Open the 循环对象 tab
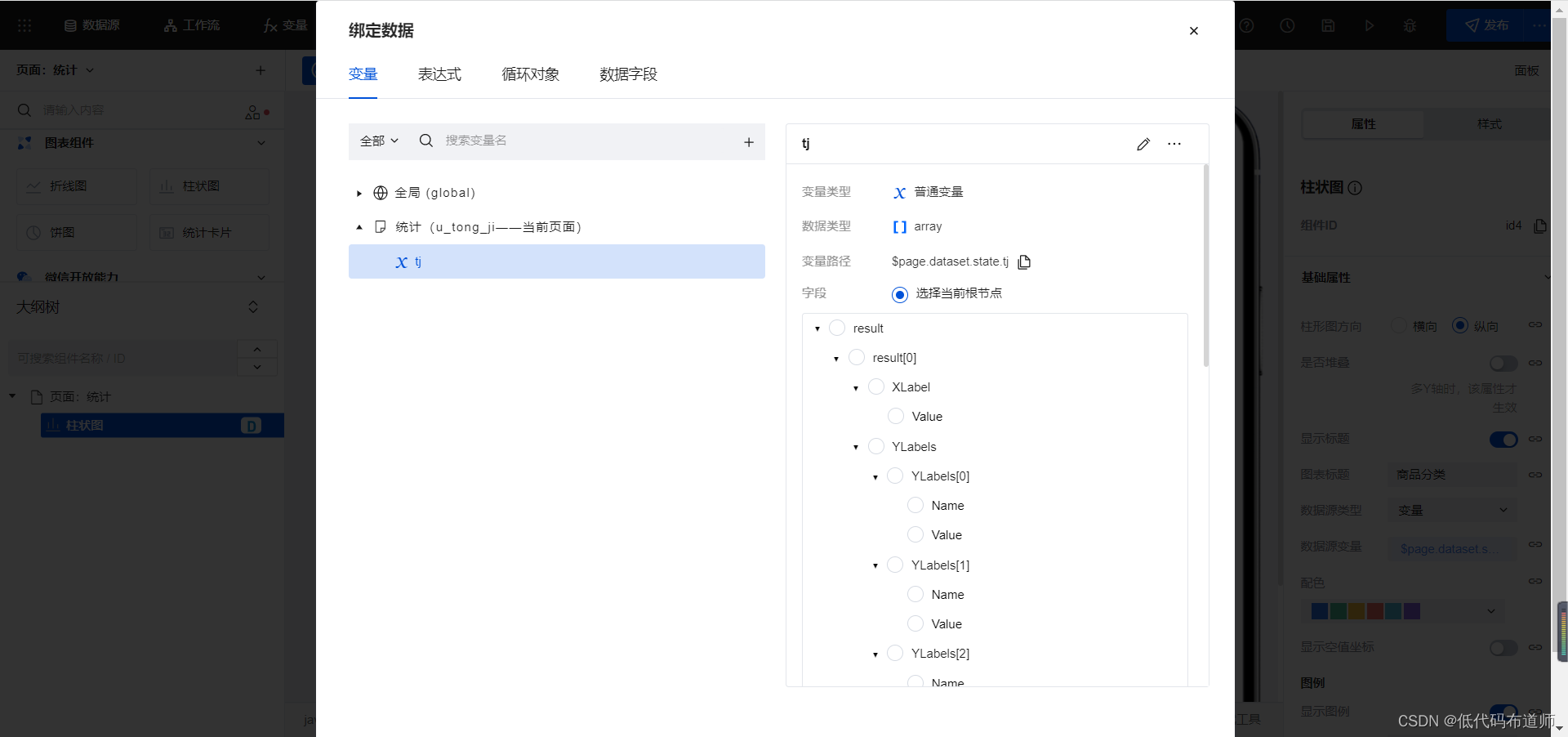Image resolution: width=1568 pixels, height=737 pixels. 531,74
